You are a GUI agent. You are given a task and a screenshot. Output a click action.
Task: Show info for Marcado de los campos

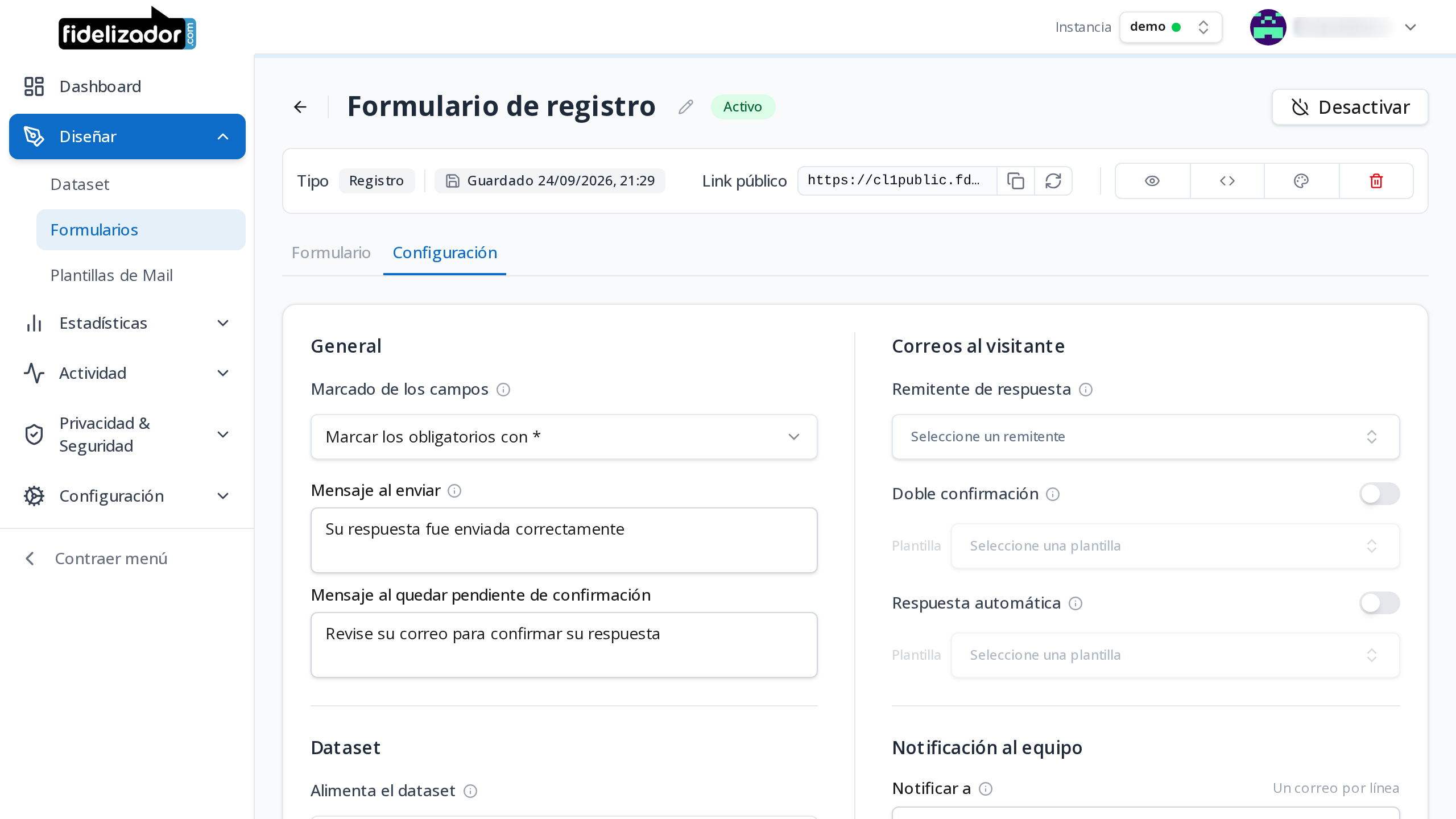(503, 390)
